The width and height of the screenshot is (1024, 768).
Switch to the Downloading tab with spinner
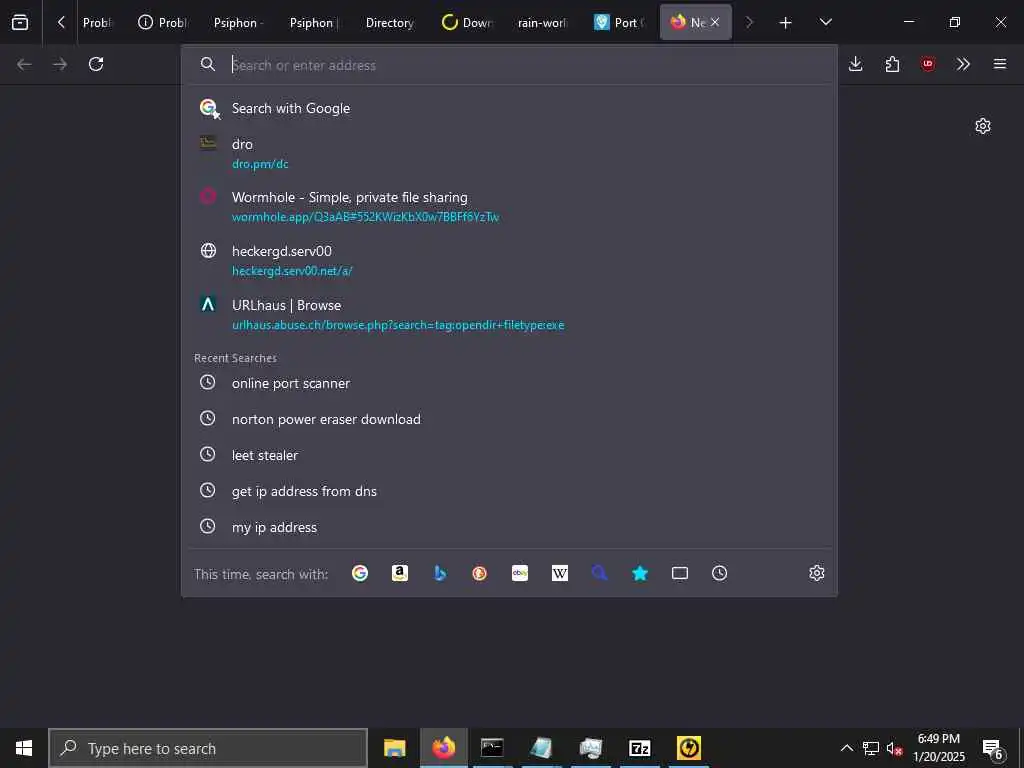coord(466,23)
